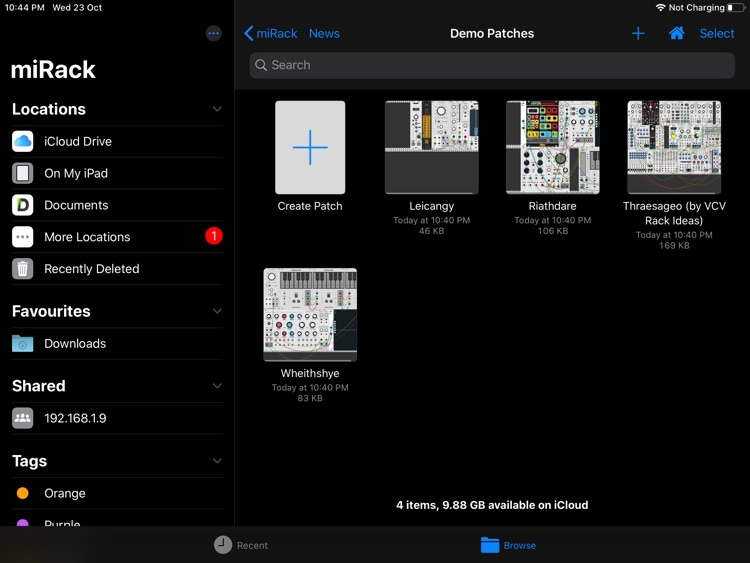Image resolution: width=750 pixels, height=563 pixels.
Task: Click the Wheithshye file name
Action: (310, 373)
